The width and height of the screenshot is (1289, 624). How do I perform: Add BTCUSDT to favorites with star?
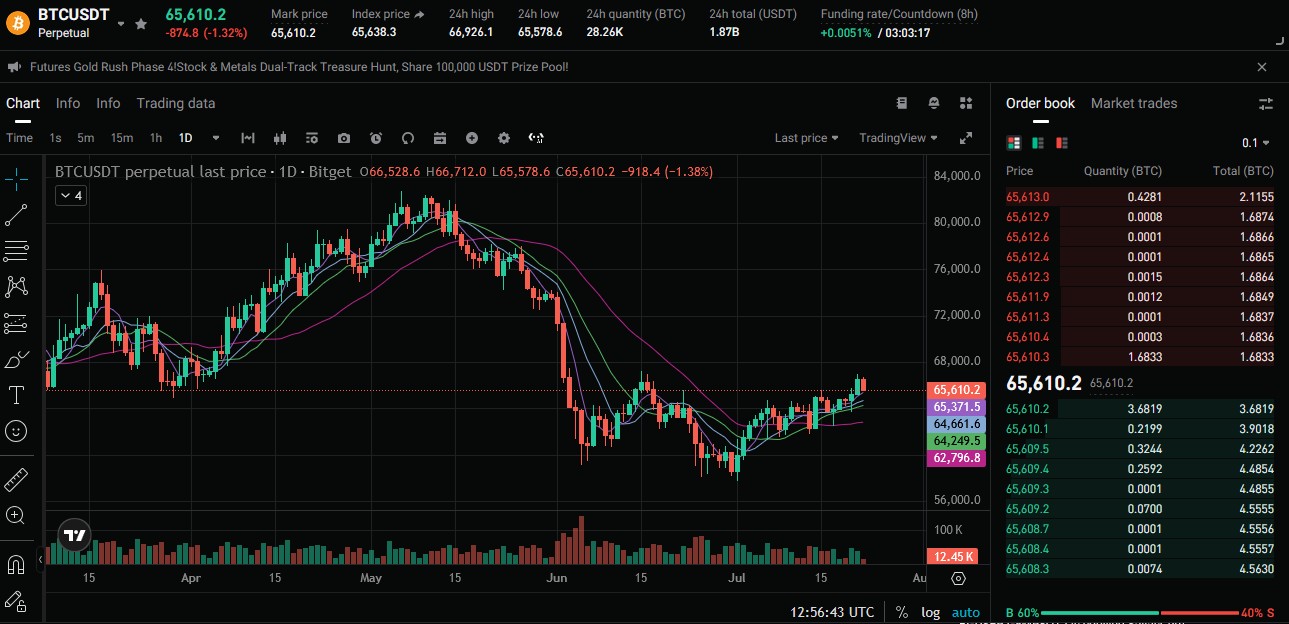141,23
